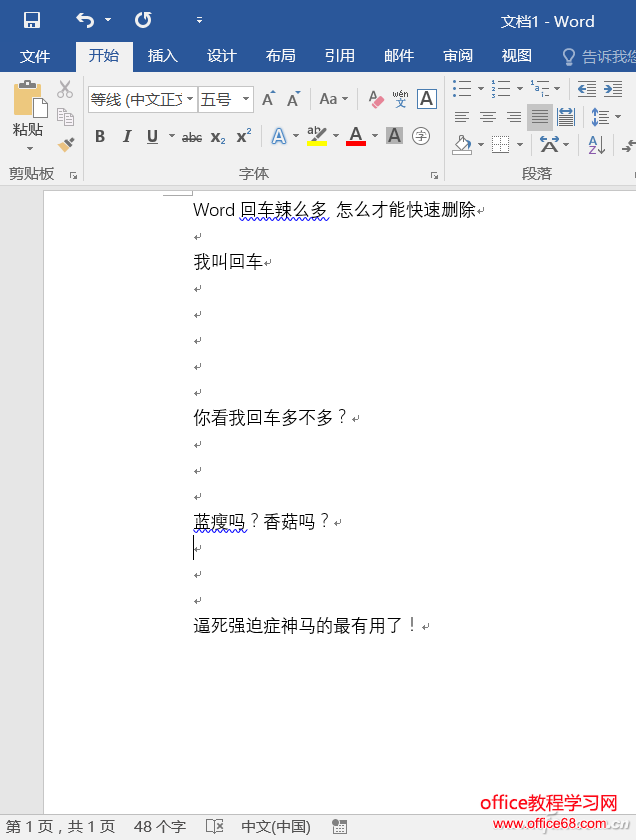
Task: Switch to the 插入 tab
Action: coord(162,56)
